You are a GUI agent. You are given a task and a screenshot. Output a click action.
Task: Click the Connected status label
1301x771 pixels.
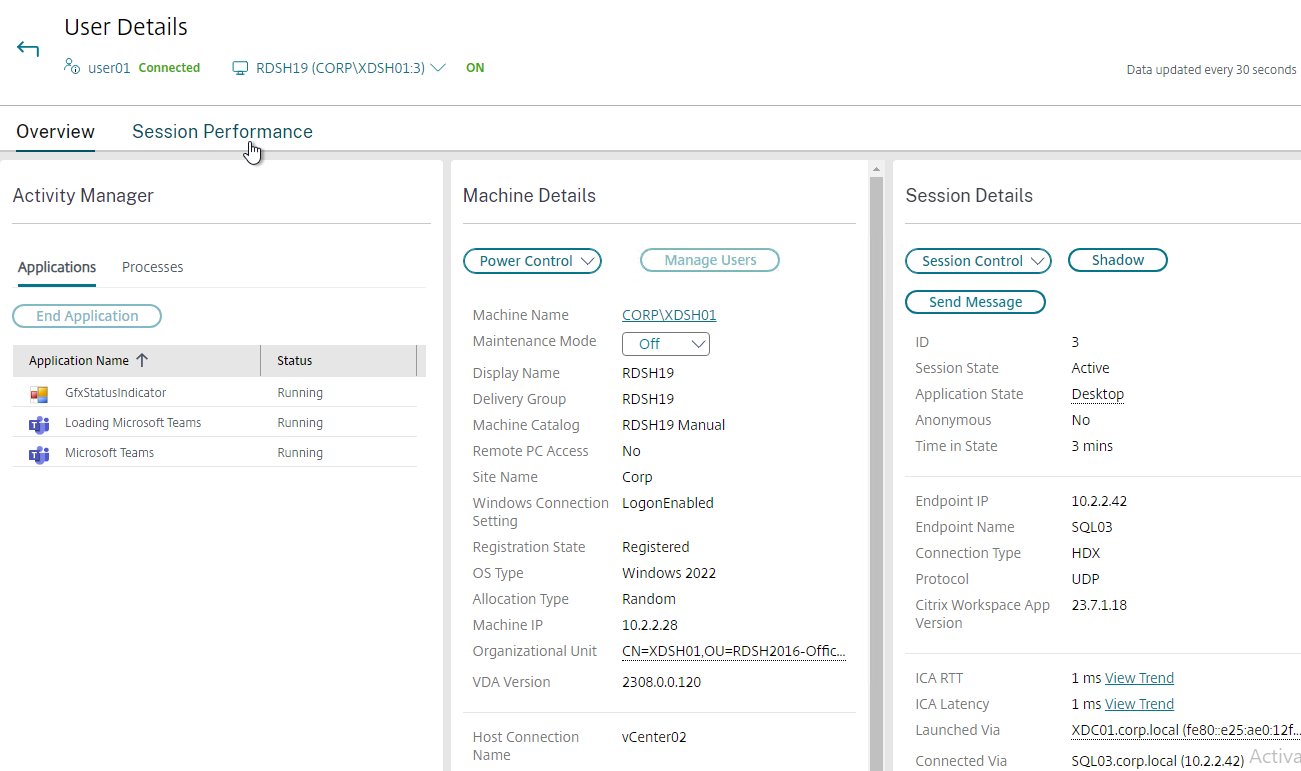tap(169, 68)
